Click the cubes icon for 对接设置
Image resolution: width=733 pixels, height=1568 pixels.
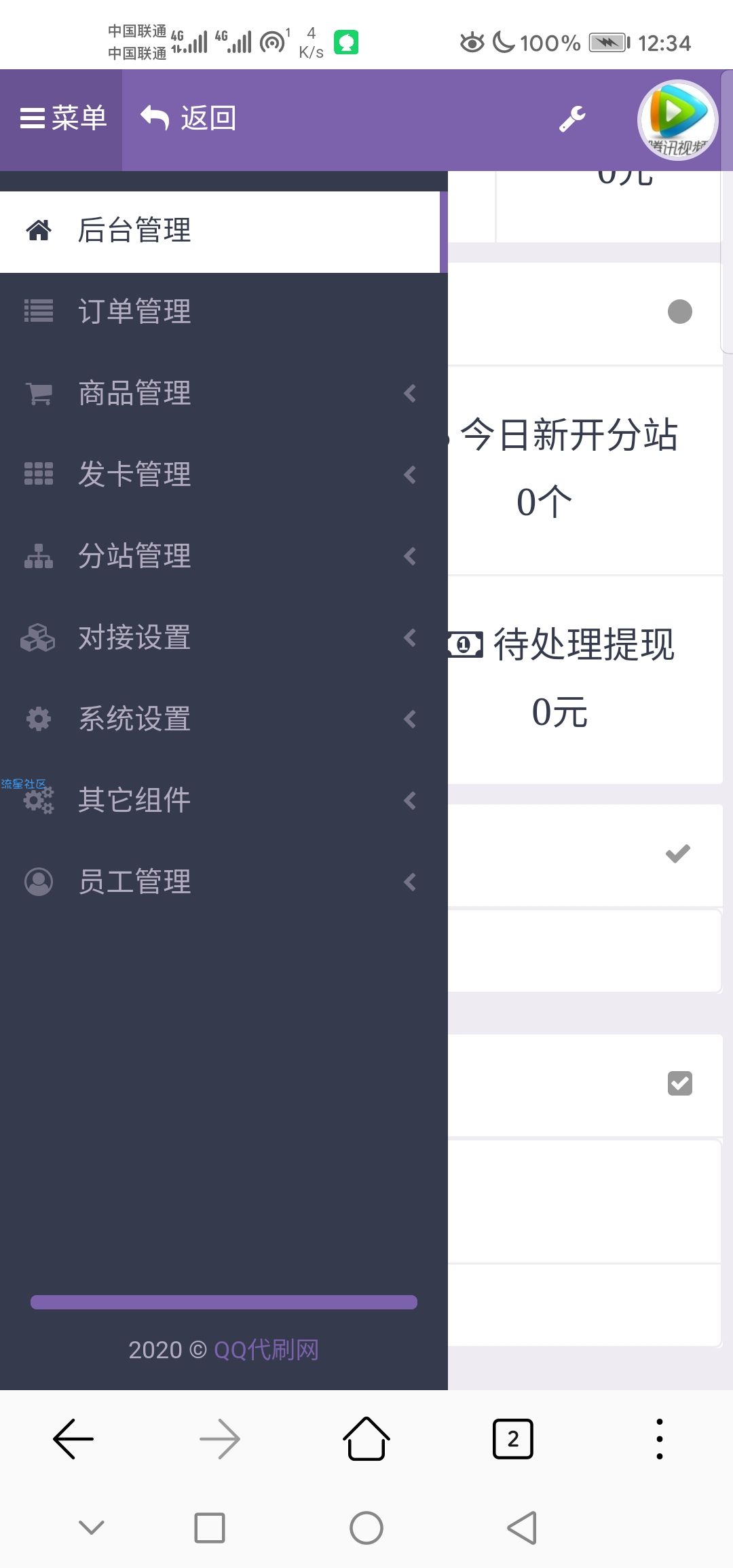pyautogui.click(x=37, y=637)
